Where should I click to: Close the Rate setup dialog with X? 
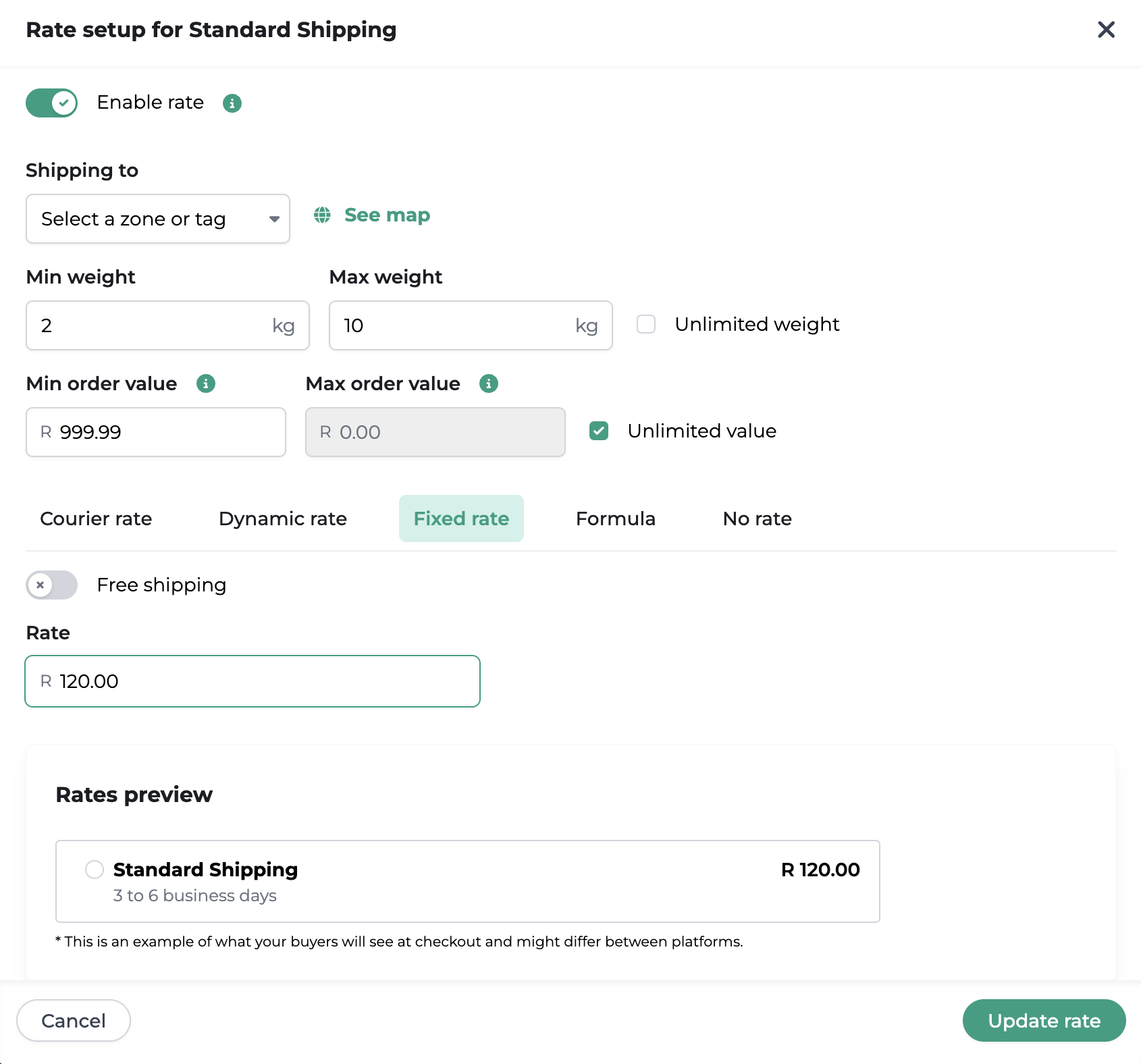tap(1106, 30)
